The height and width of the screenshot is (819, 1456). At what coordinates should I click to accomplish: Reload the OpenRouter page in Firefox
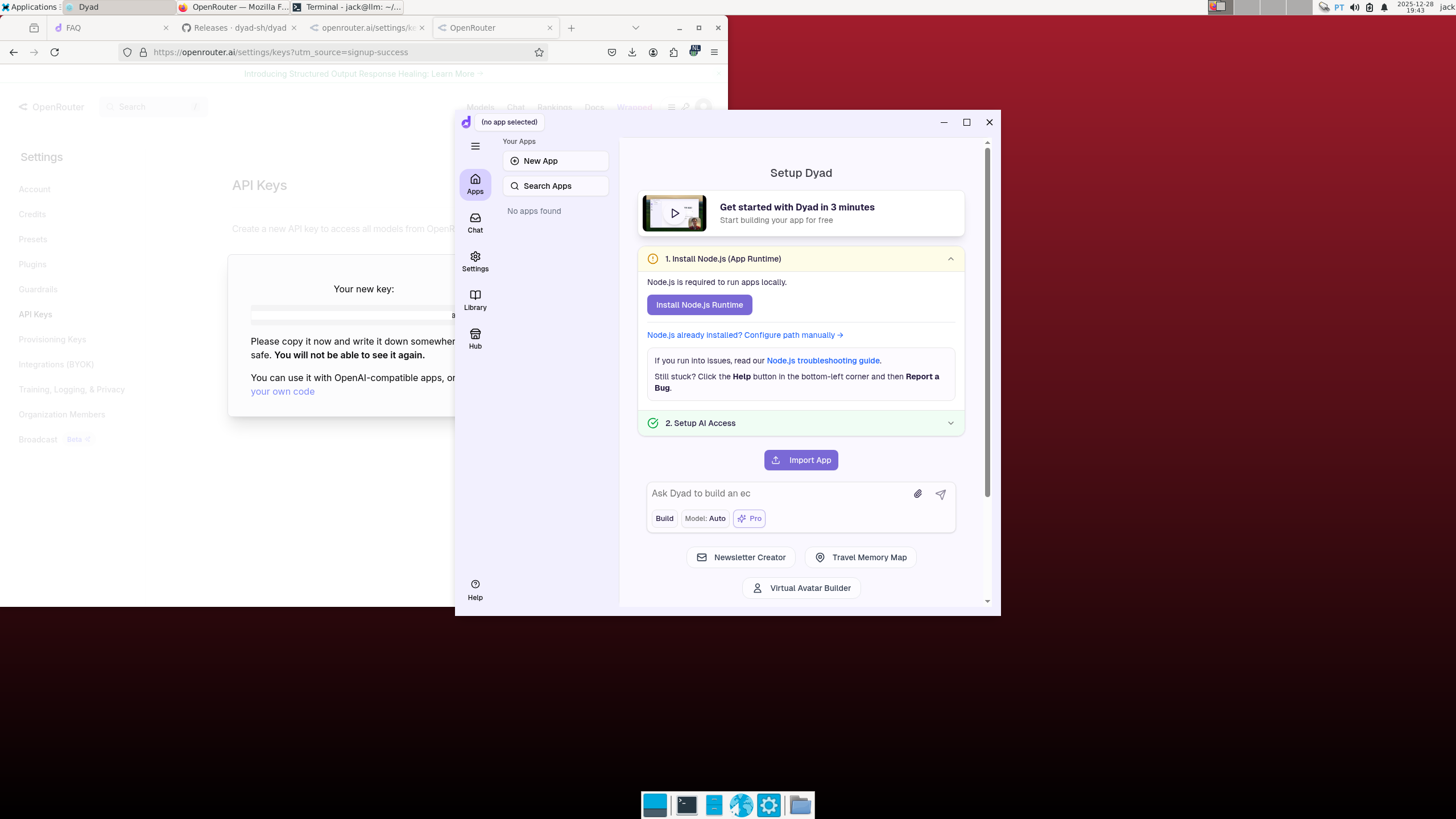tap(55, 52)
